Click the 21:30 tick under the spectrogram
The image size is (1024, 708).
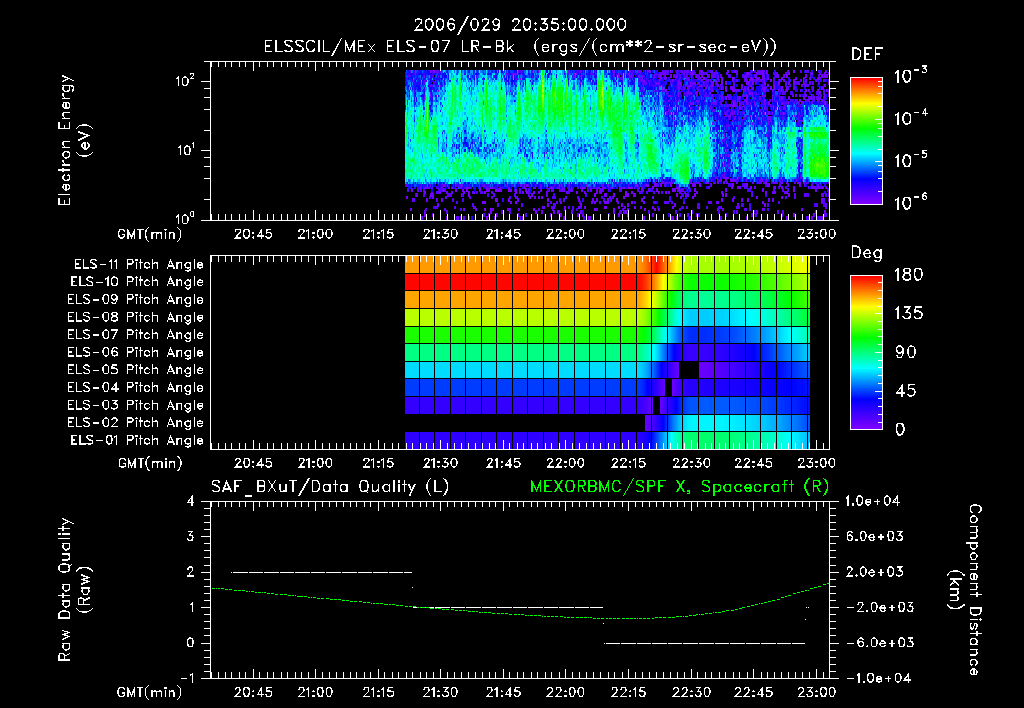440,234
